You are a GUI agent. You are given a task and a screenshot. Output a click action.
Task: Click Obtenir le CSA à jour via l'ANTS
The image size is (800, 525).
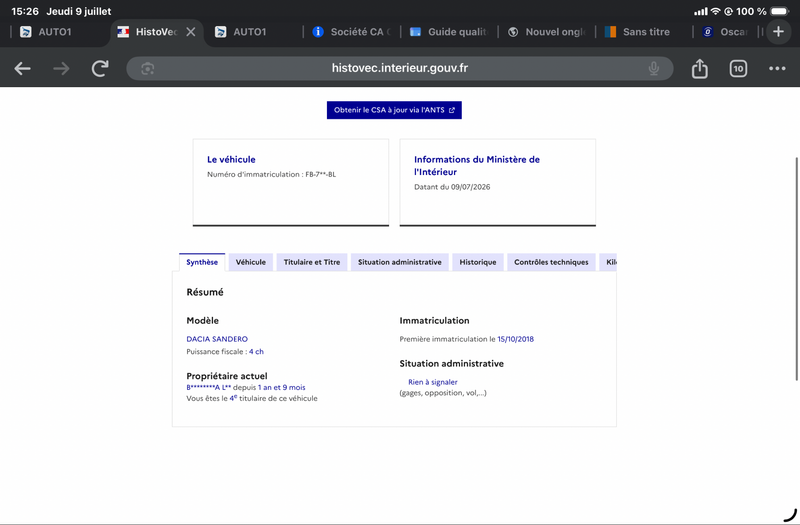click(x=394, y=110)
